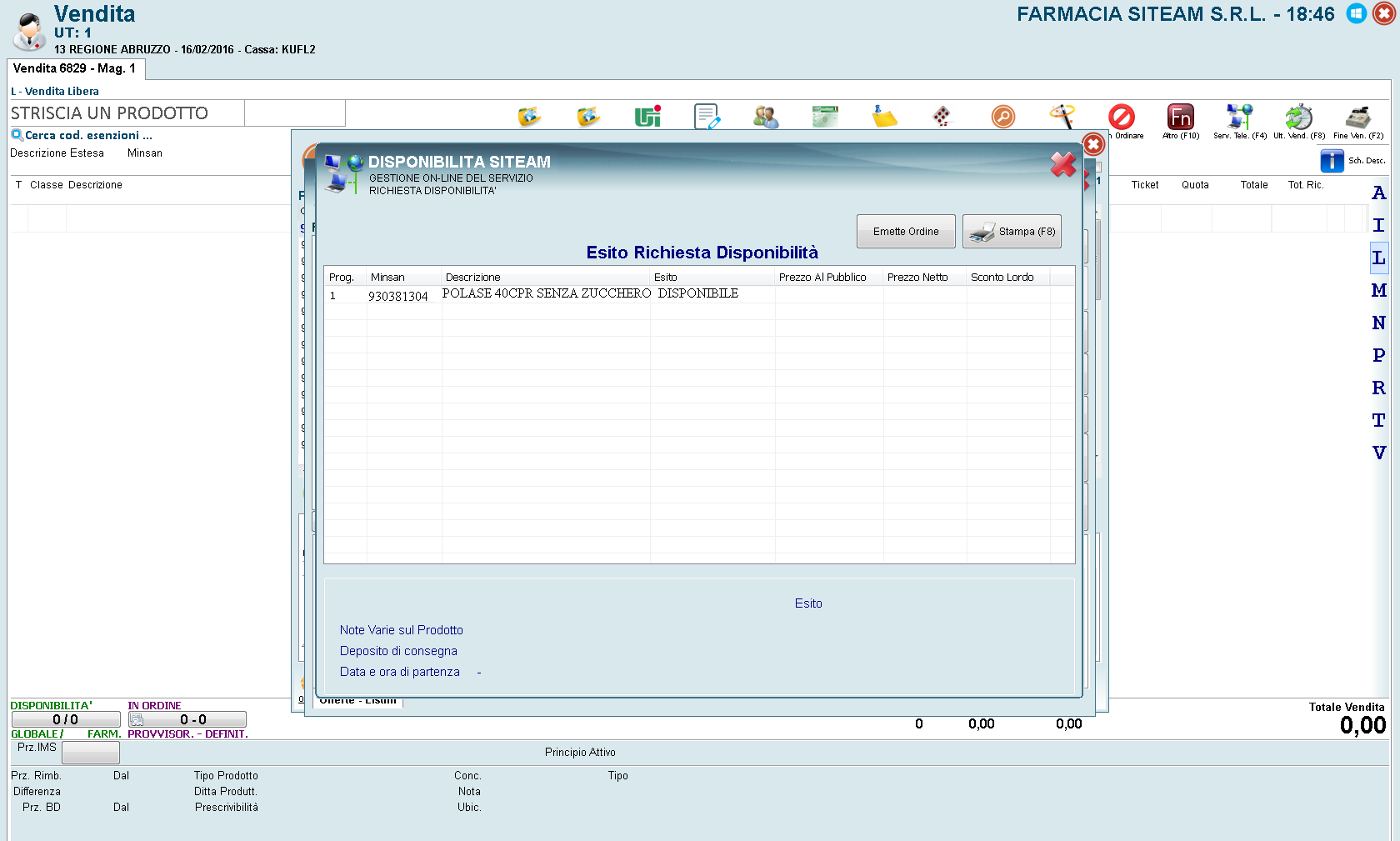This screenshot has height=841, width=1400.
Task: Click Prezzo Netto column header
Action: click(x=925, y=277)
